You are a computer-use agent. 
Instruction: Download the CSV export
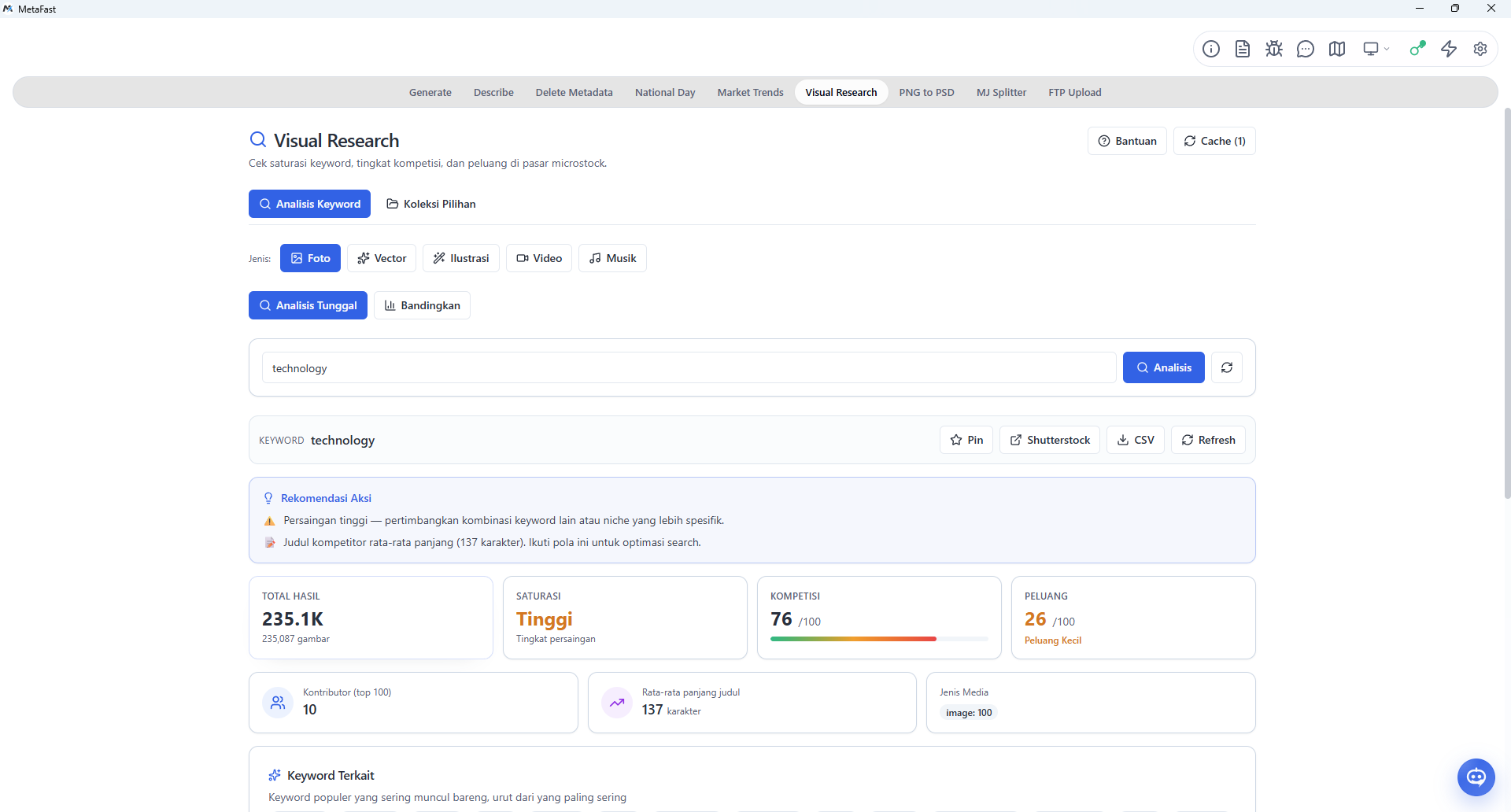point(1136,440)
